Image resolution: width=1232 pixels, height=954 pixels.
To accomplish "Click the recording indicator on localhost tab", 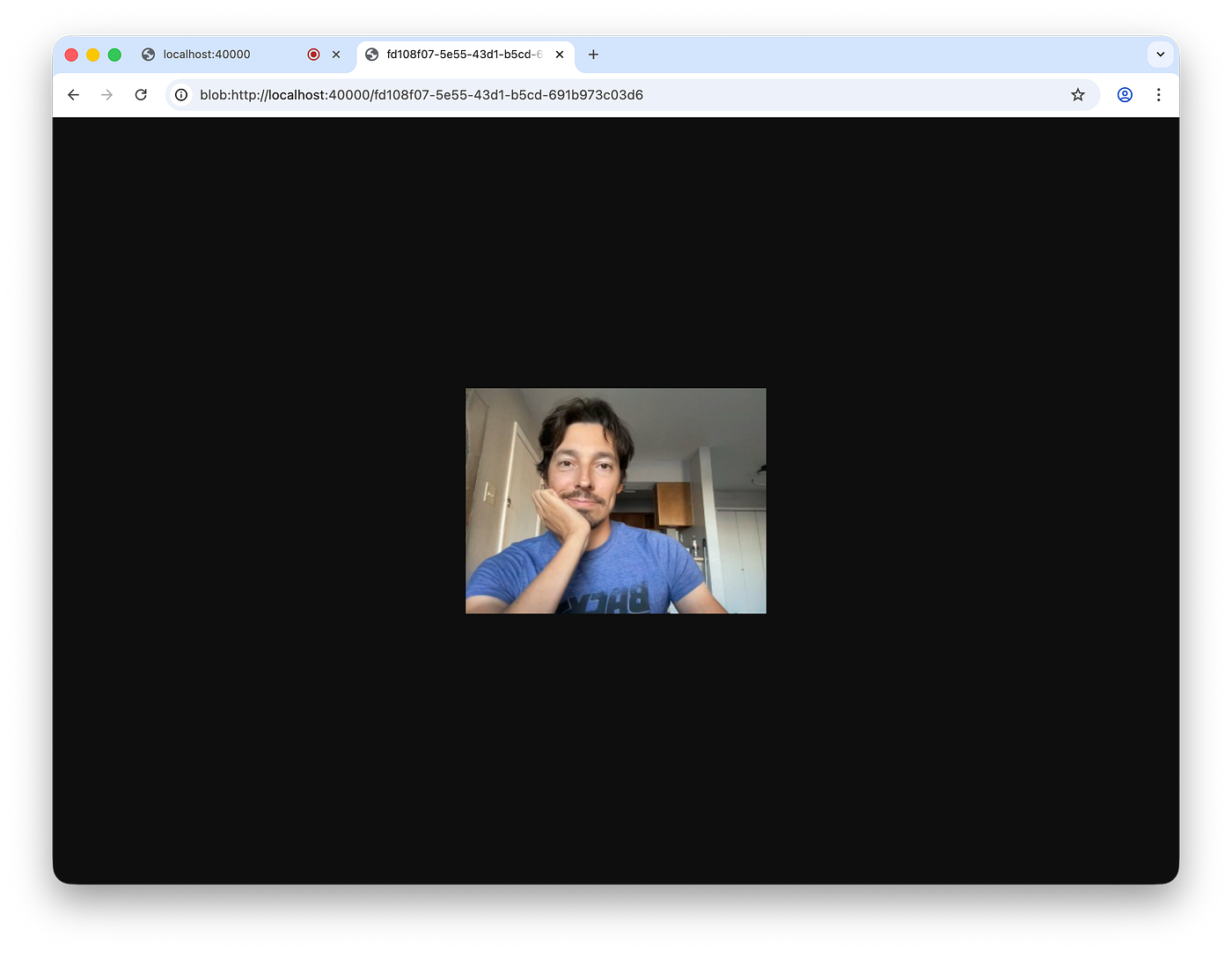I will click(x=313, y=55).
